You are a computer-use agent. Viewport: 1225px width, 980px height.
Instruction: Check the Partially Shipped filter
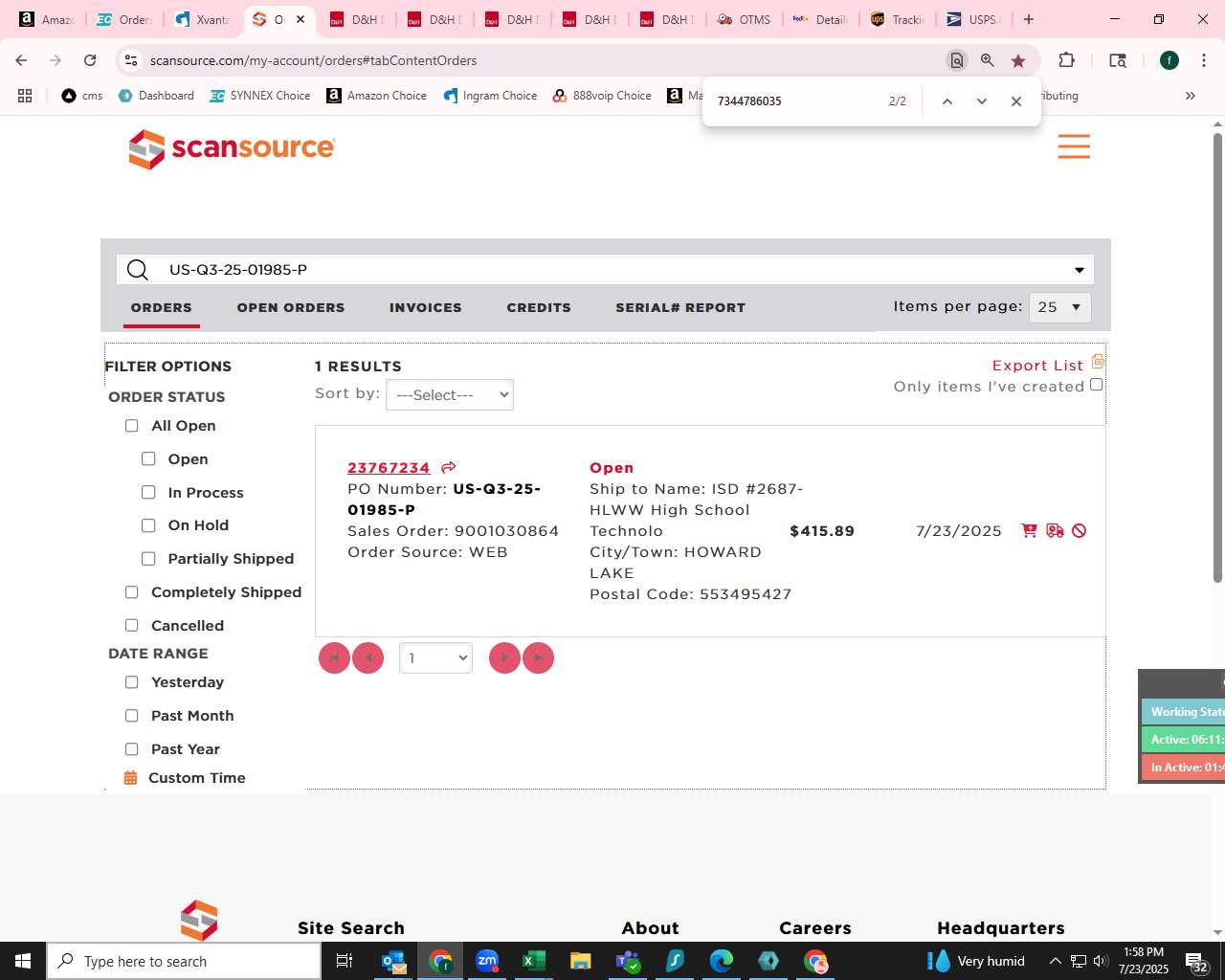(148, 559)
